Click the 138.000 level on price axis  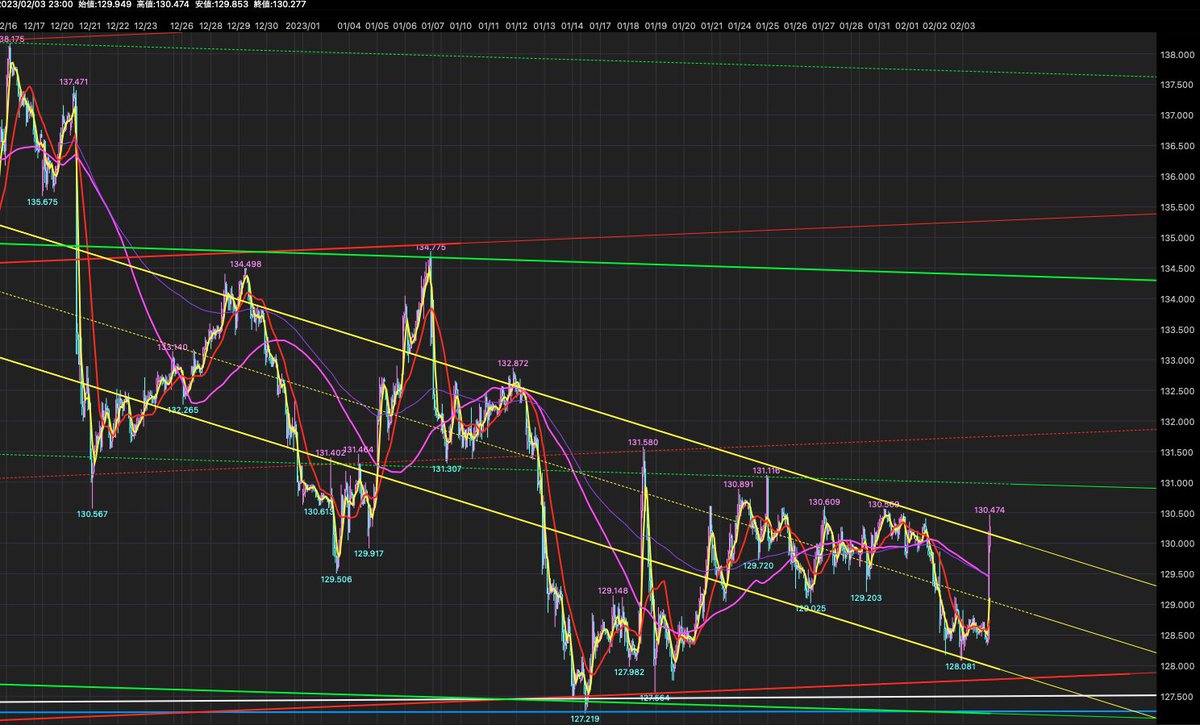pos(1177,54)
